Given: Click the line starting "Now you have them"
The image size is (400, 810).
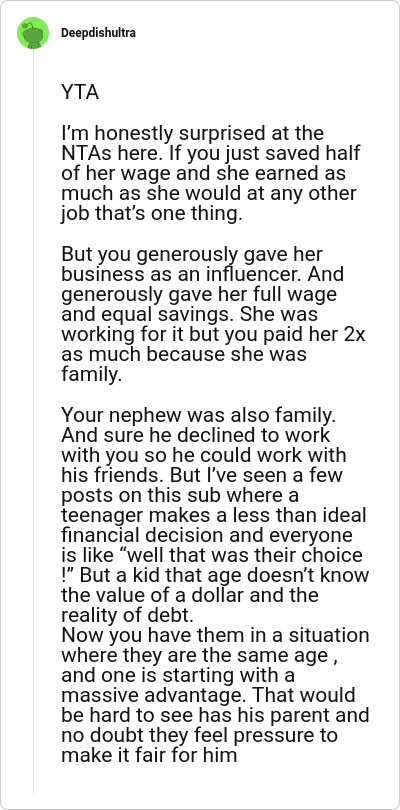Looking at the screenshot, I should pos(215,634).
